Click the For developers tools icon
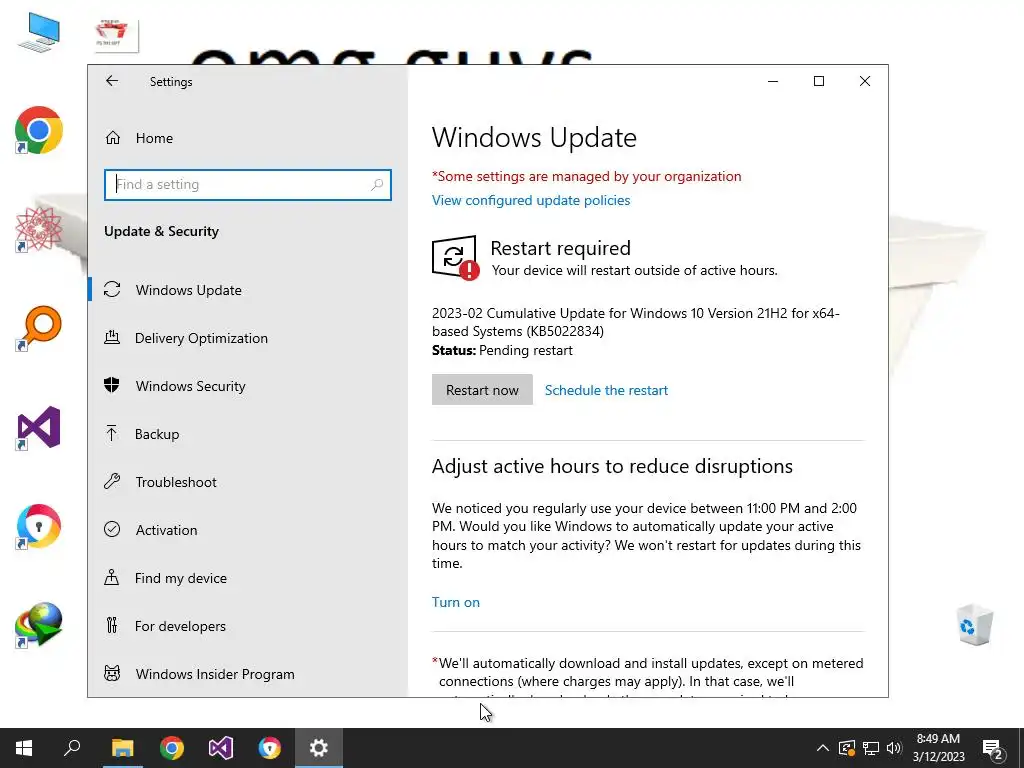 tap(112, 626)
